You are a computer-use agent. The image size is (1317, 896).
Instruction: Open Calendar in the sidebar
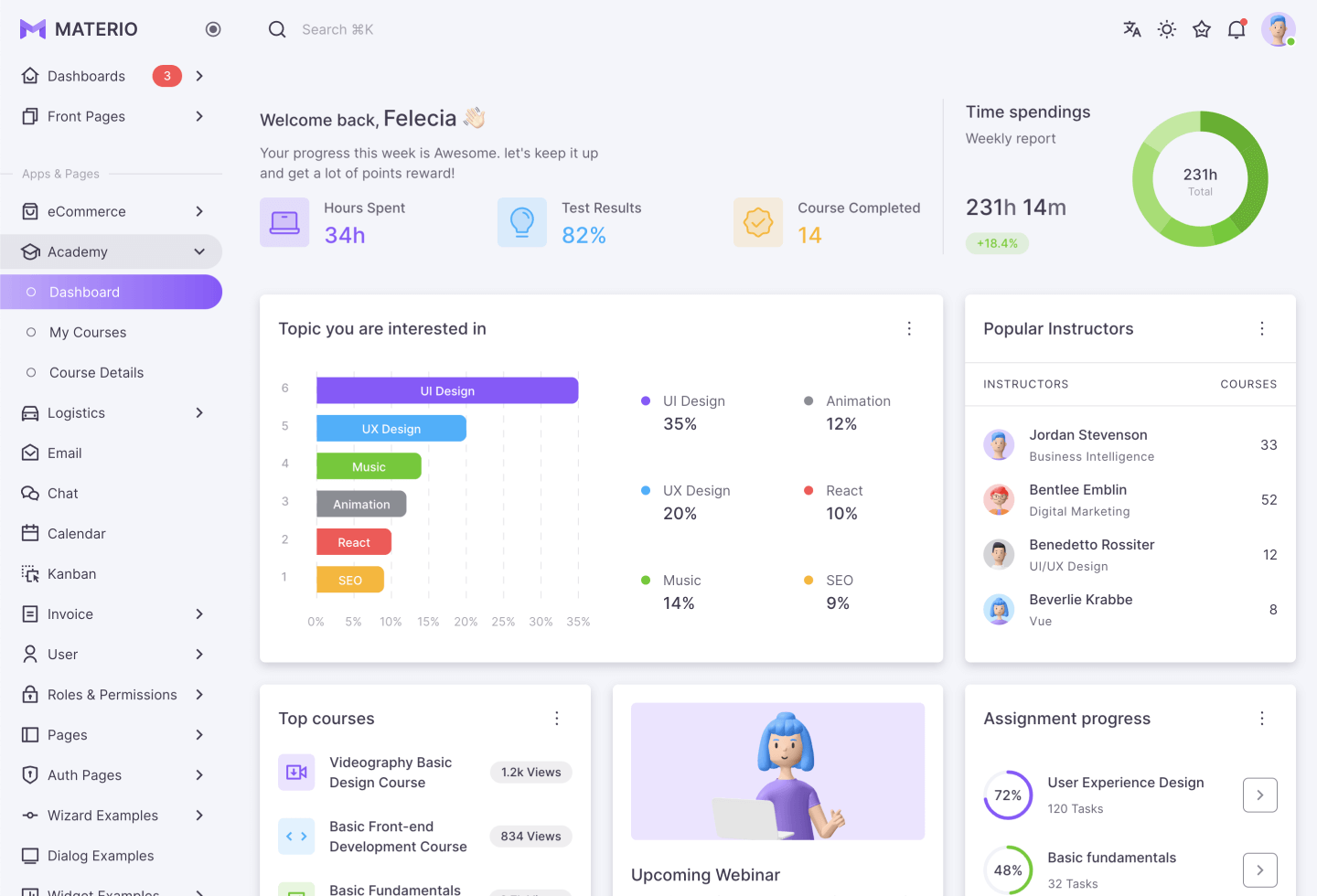111,533
